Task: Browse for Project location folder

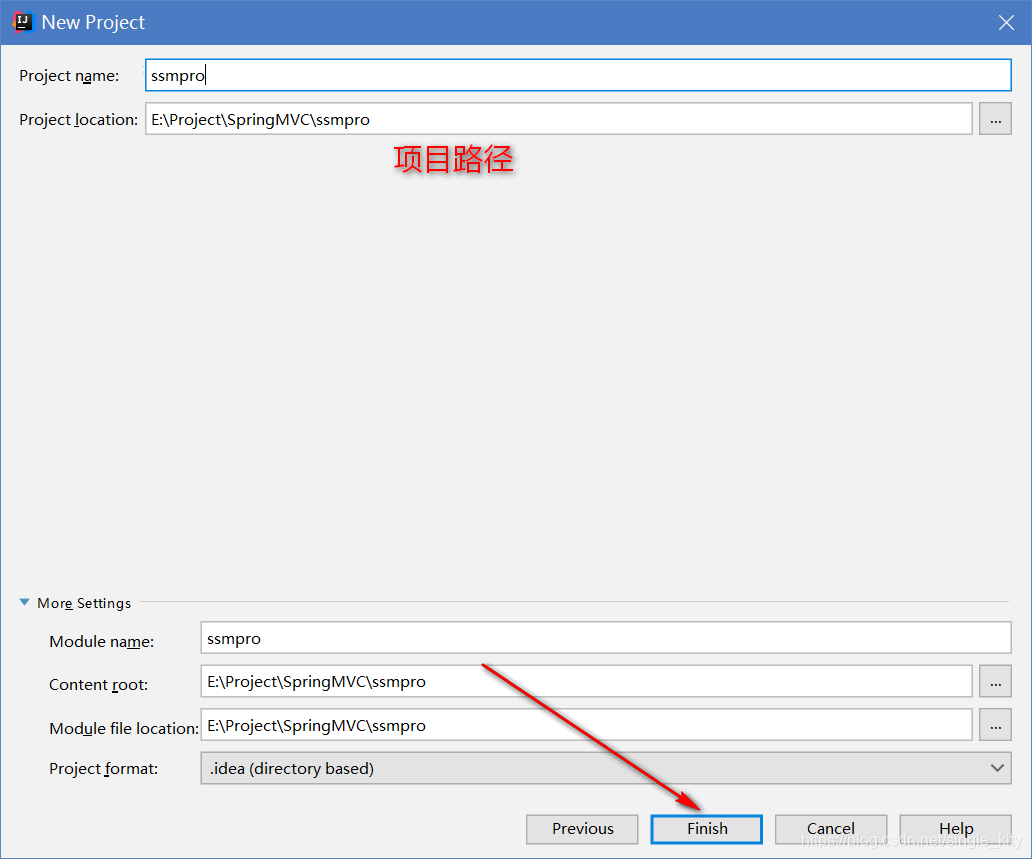Action: point(995,119)
